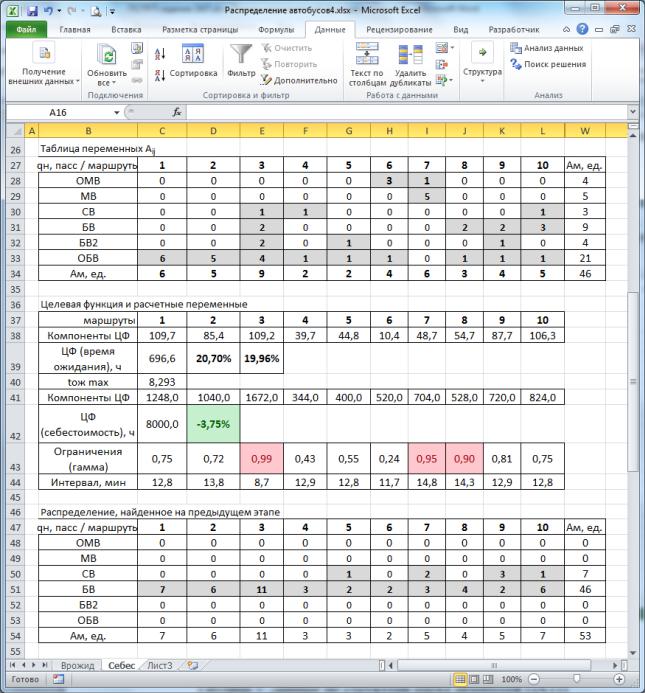The width and height of the screenshot is (645, 693).
Task: Switch to the Рецензирование tab
Action: 399,30
